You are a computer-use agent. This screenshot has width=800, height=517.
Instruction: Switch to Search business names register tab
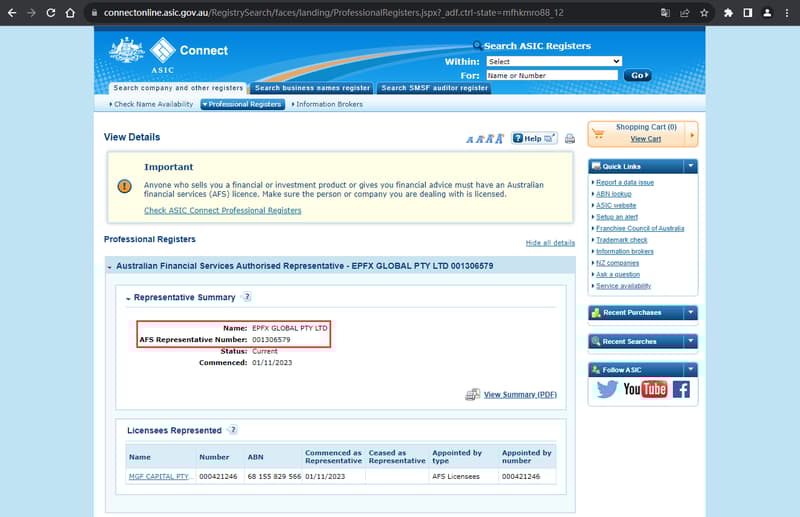[312, 88]
